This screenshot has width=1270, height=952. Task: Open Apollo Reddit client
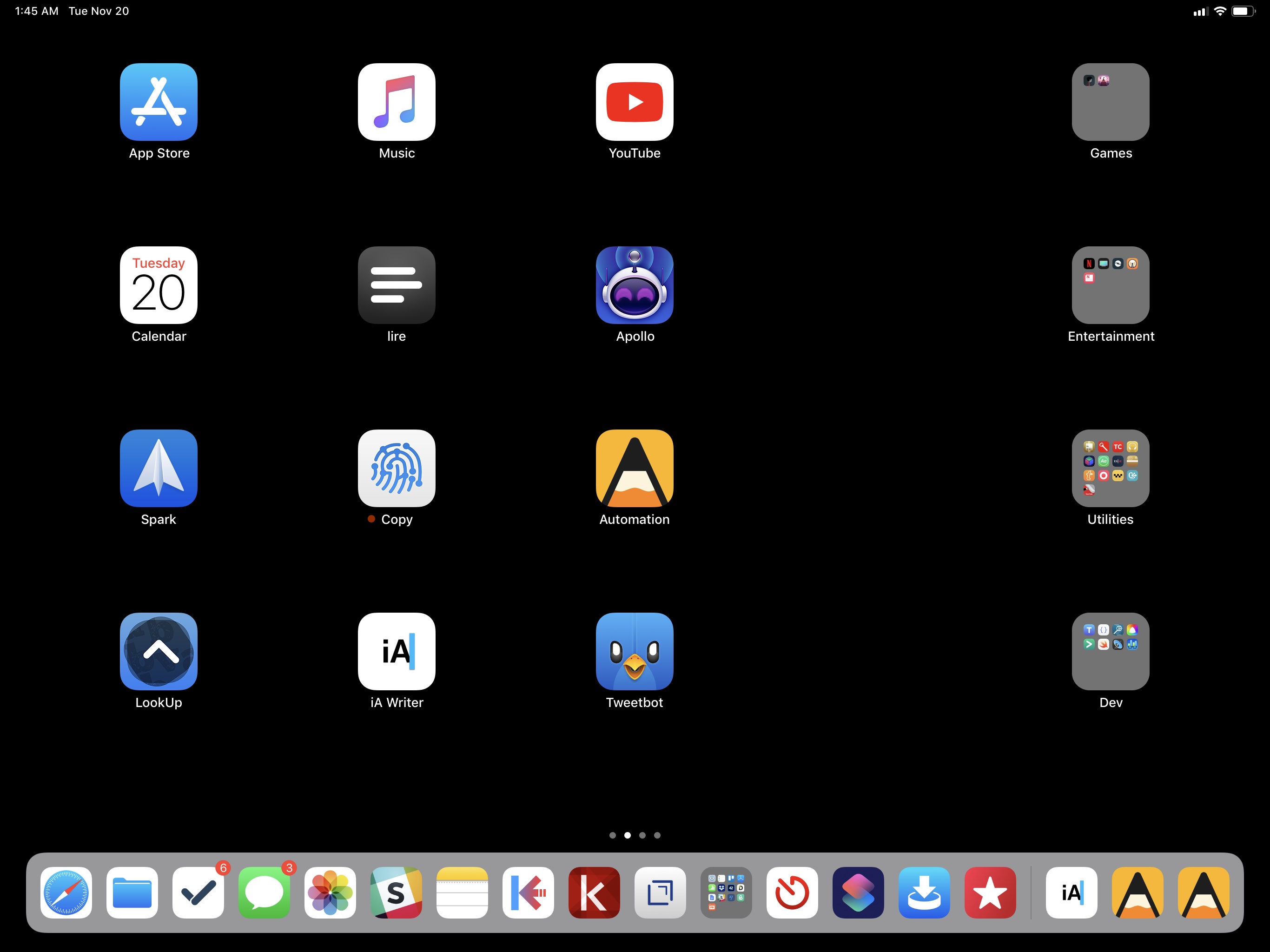tap(635, 285)
